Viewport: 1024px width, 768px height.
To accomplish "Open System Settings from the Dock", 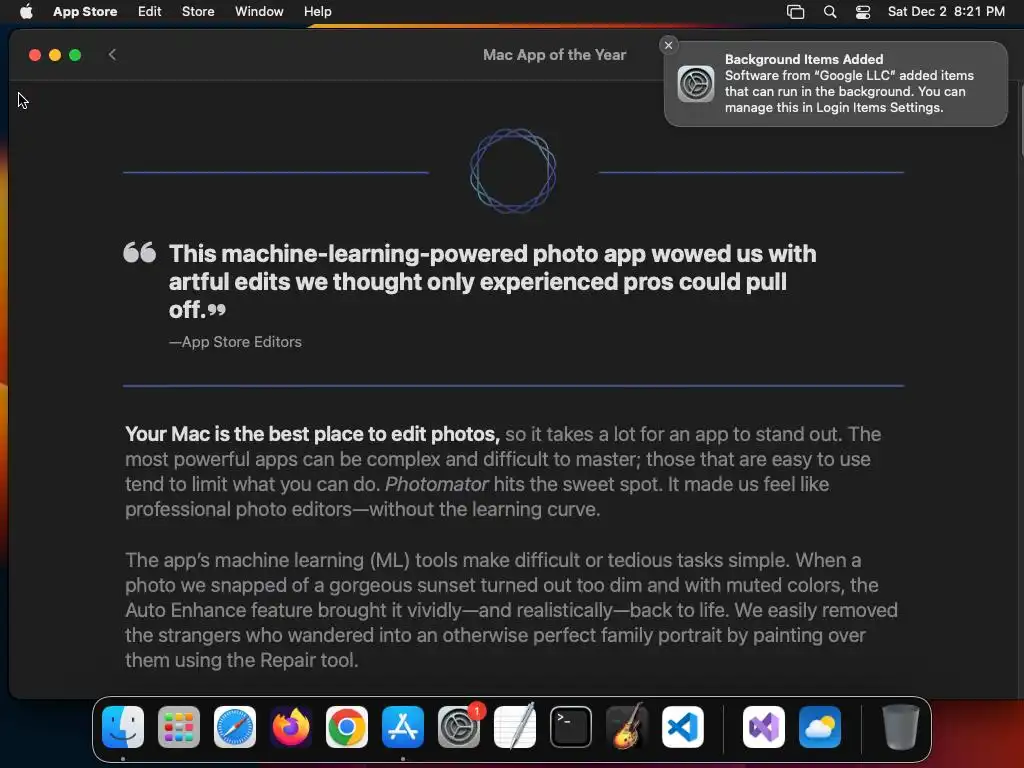I will [459, 727].
